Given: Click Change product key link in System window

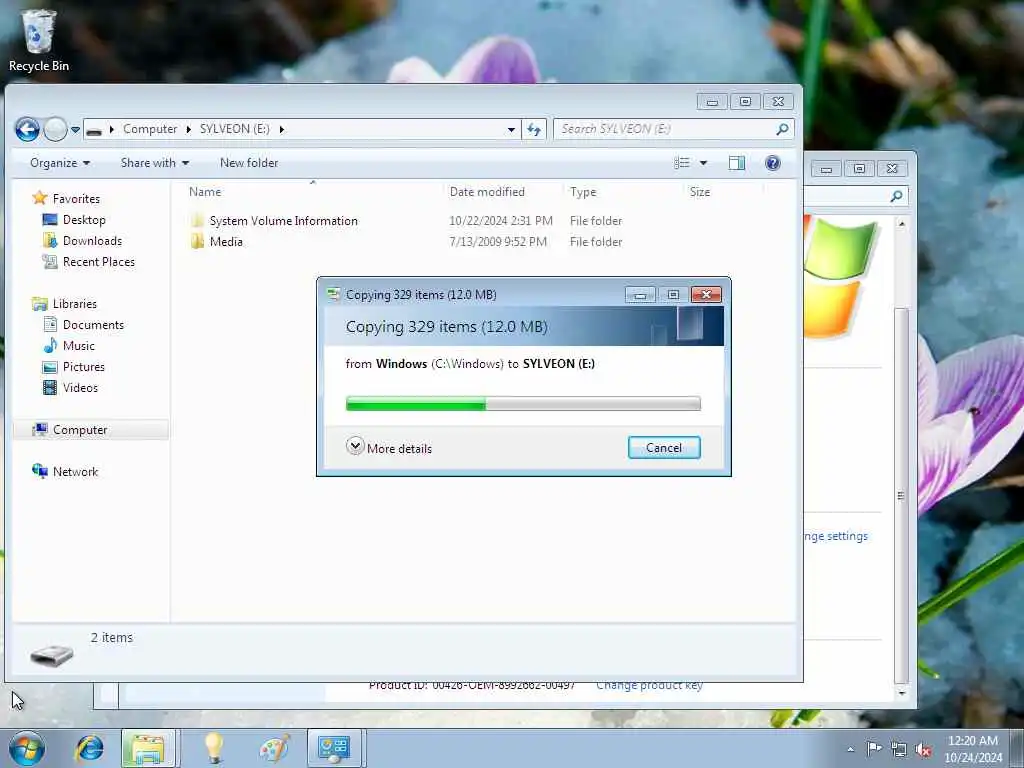Looking at the screenshot, I should 649,685.
